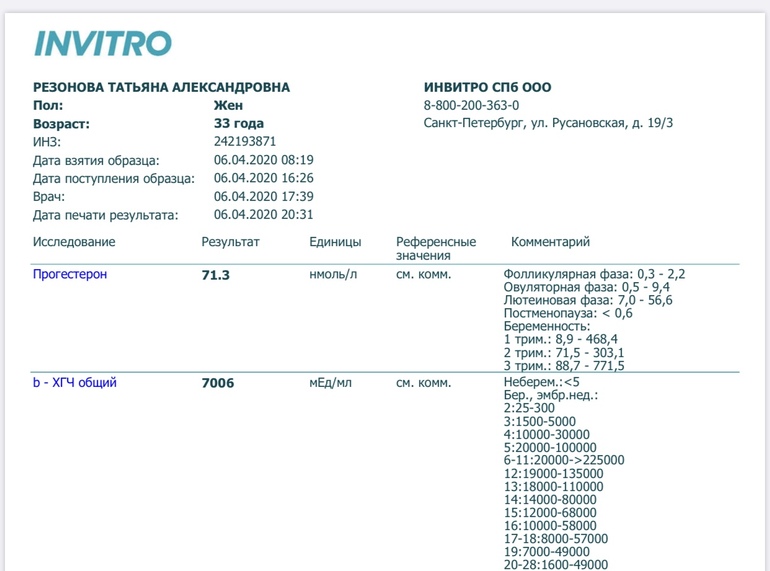Click the Исследование column header
The width and height of the screenshot is (770, 571).
(74, 242)
